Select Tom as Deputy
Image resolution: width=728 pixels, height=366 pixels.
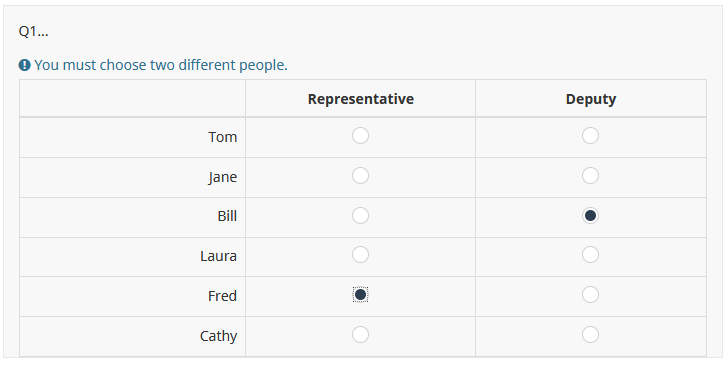[590, 136]
